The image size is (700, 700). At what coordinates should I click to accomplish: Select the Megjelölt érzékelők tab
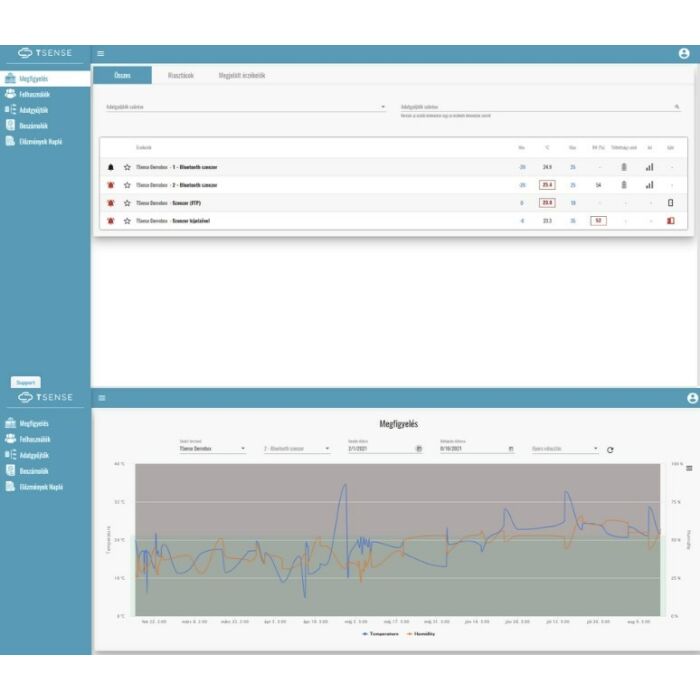[242, 75]
